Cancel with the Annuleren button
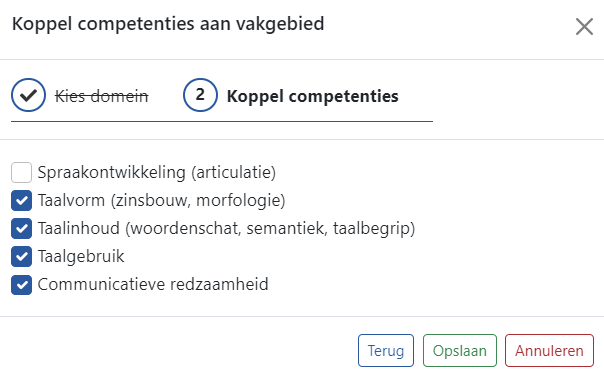 (549, 351)
